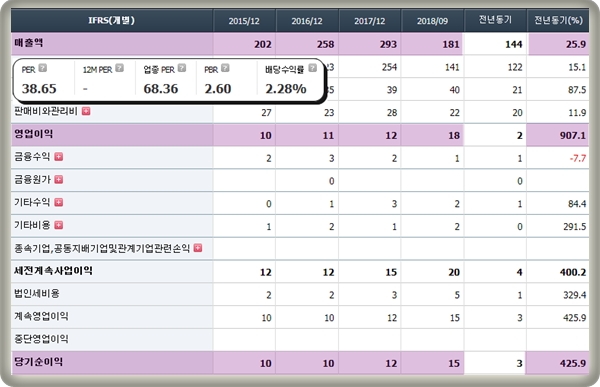The width and height of the screenshot is (600, 387).
Task: Expand the 금융수익 row plus icon
Action: click(59, 157)
